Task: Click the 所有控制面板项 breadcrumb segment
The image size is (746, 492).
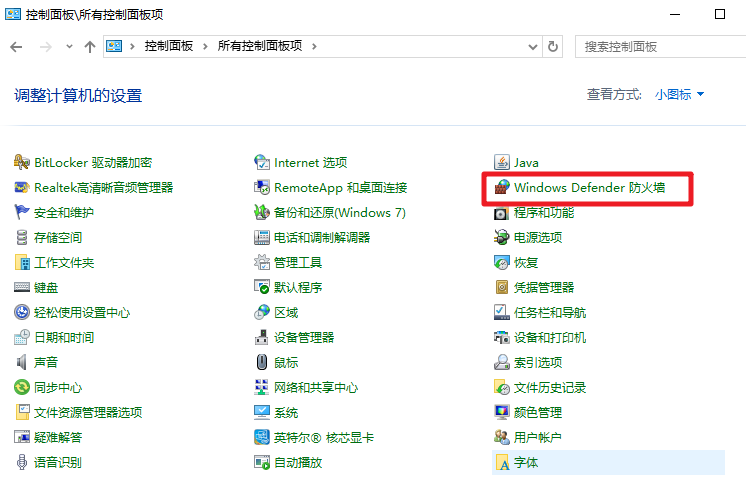Action: 260,46
